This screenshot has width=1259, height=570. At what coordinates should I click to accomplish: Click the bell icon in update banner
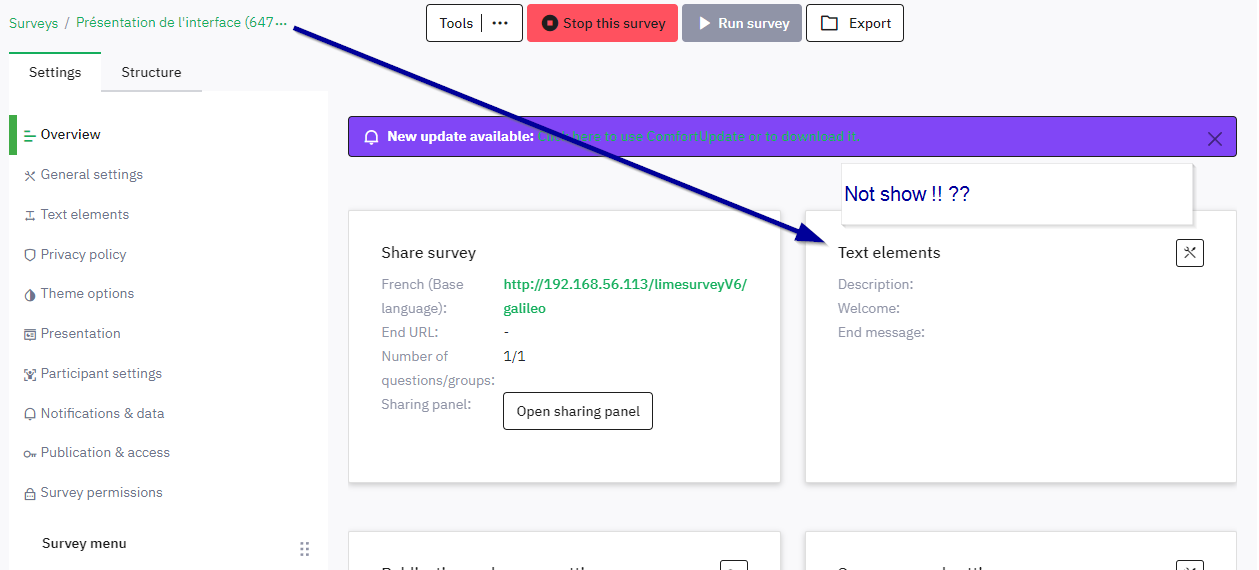[371, 137]
